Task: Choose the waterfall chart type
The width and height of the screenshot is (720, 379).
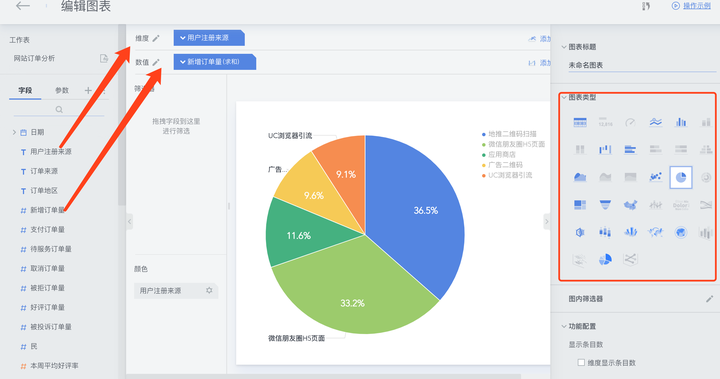Action: (x=605, y=149)
